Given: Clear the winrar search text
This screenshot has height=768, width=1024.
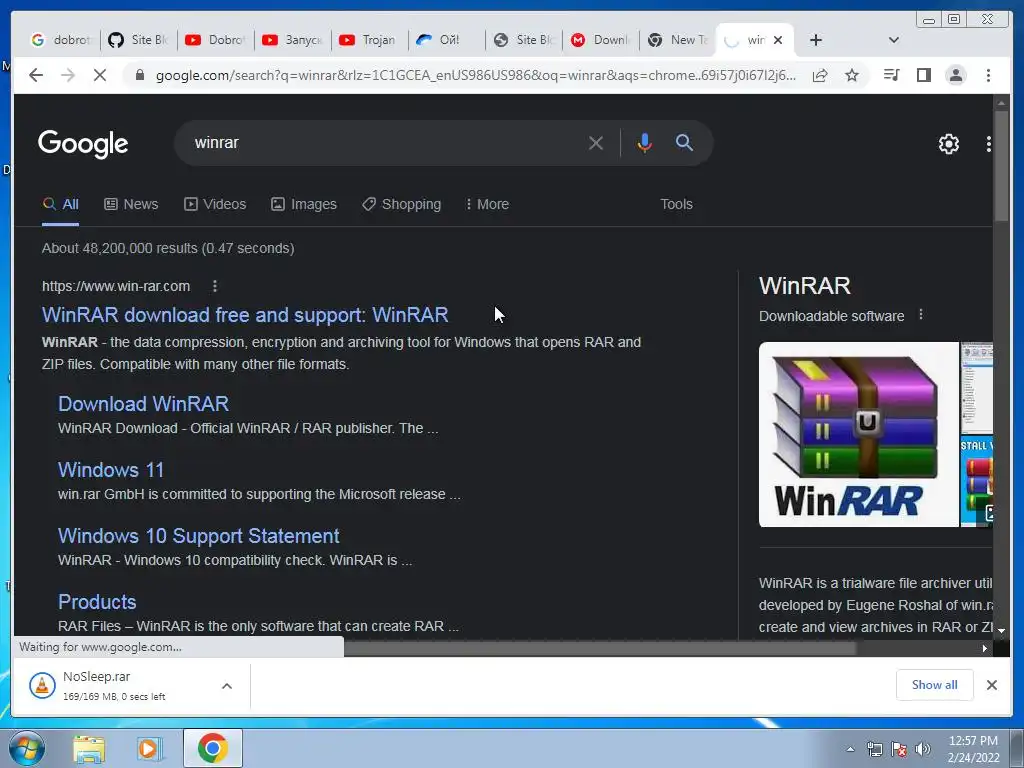Looking at the screenshot, I should pos(596,143).
